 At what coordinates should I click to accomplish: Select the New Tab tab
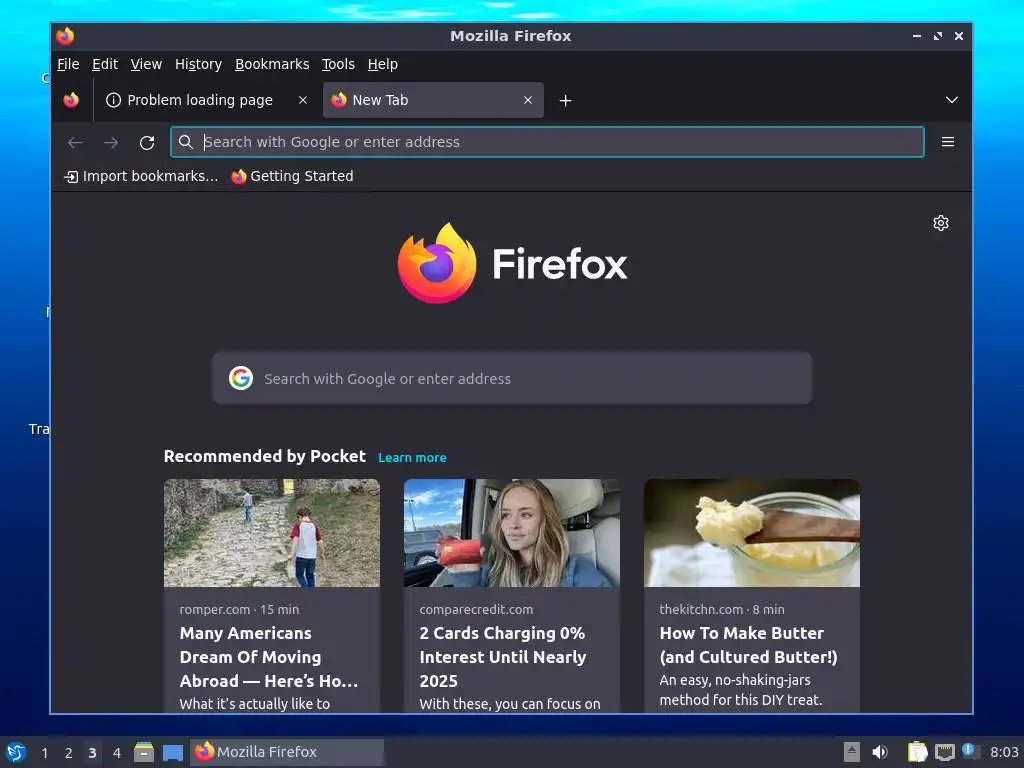(433, 100)
